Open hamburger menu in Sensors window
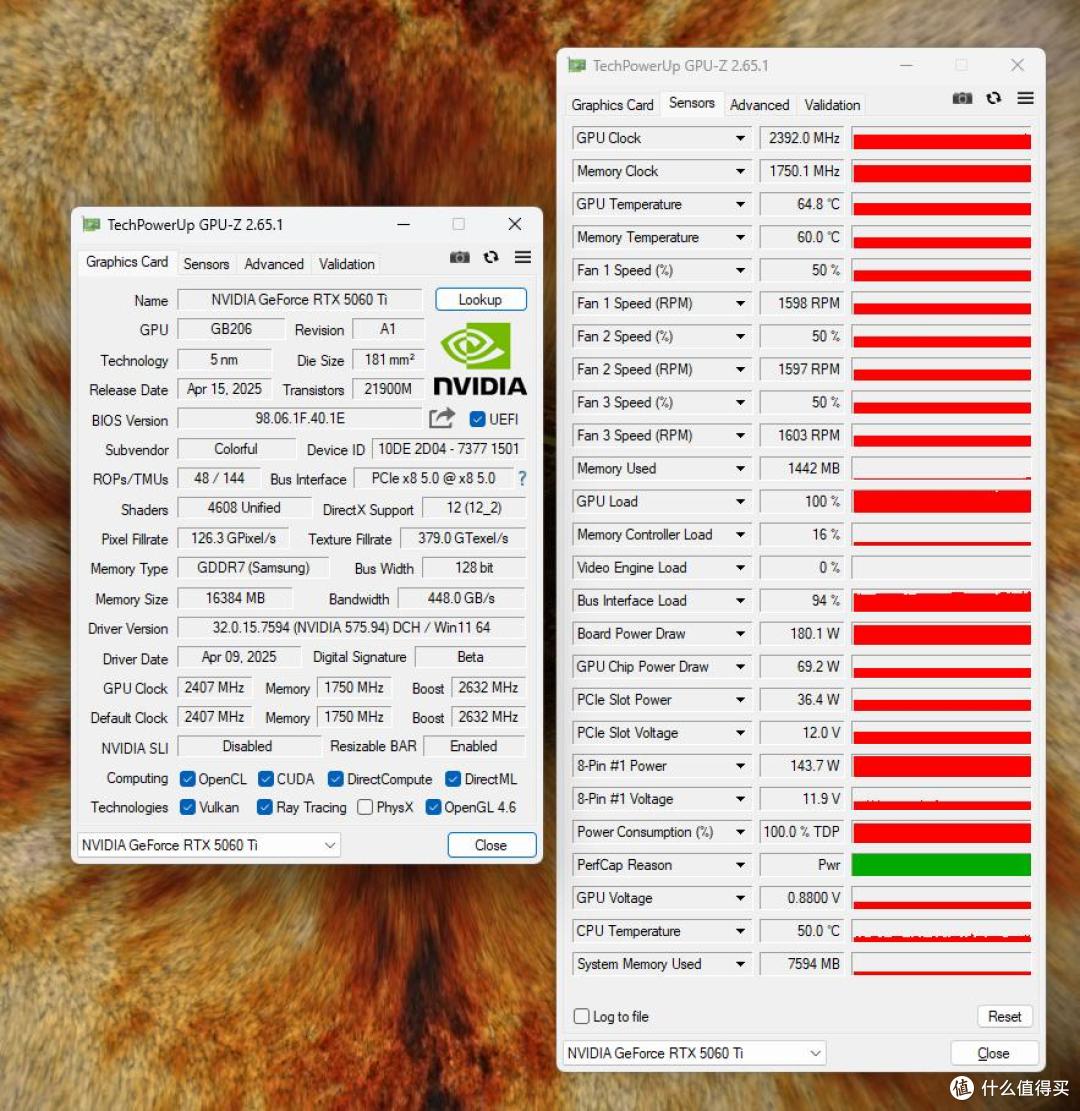1080x1111 pixels. [x=1025, y=98]
